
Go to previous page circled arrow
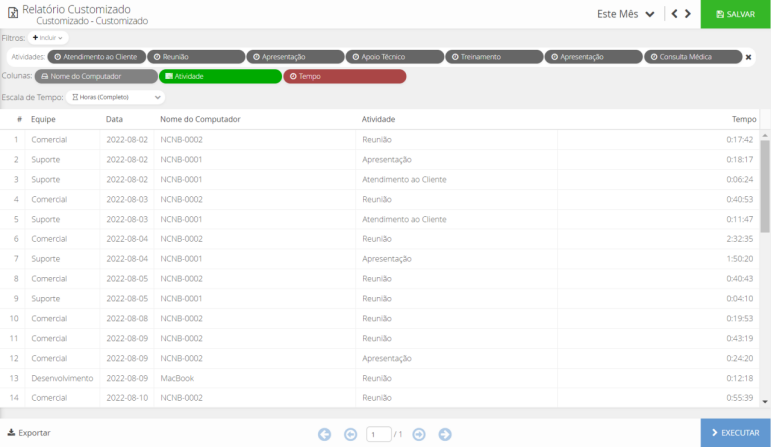(351, 434)
